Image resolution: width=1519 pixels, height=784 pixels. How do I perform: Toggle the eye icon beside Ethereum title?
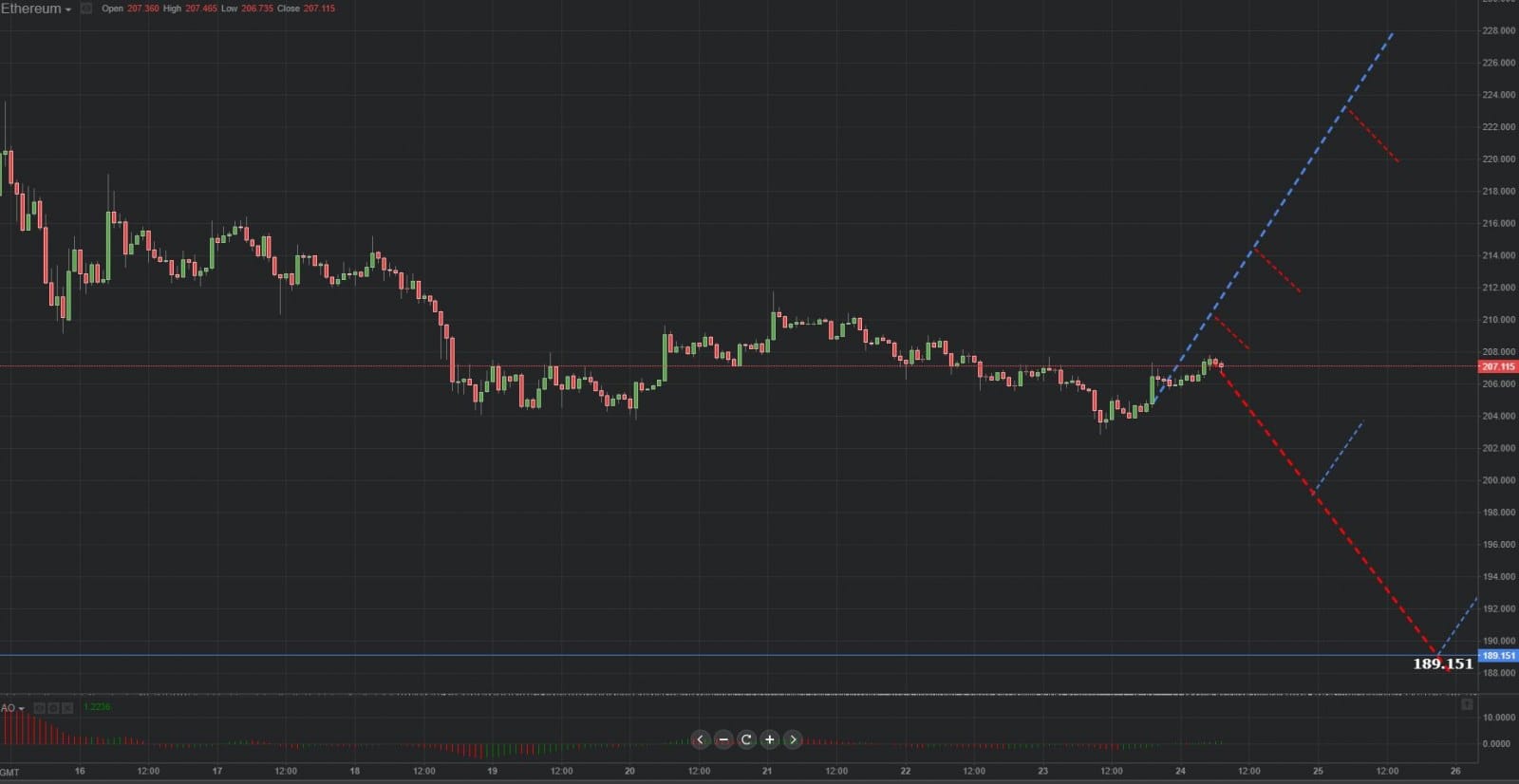[86, 9]
